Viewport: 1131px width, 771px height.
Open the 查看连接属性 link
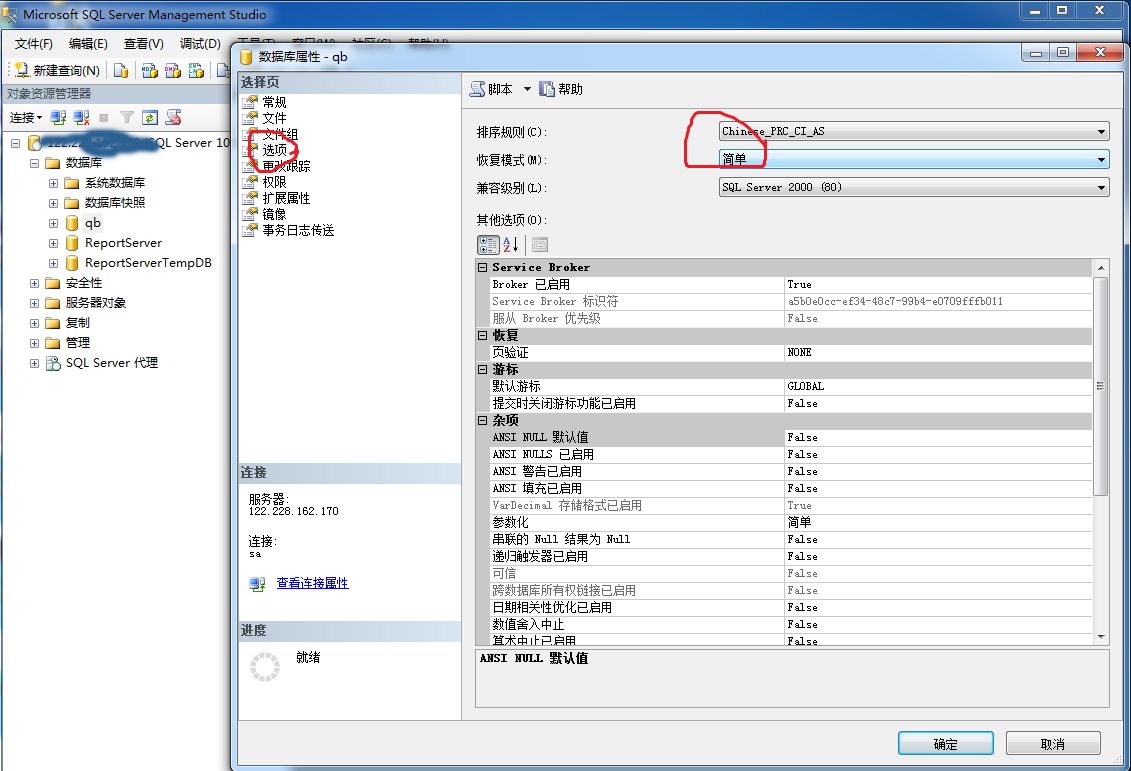[312, 583]
